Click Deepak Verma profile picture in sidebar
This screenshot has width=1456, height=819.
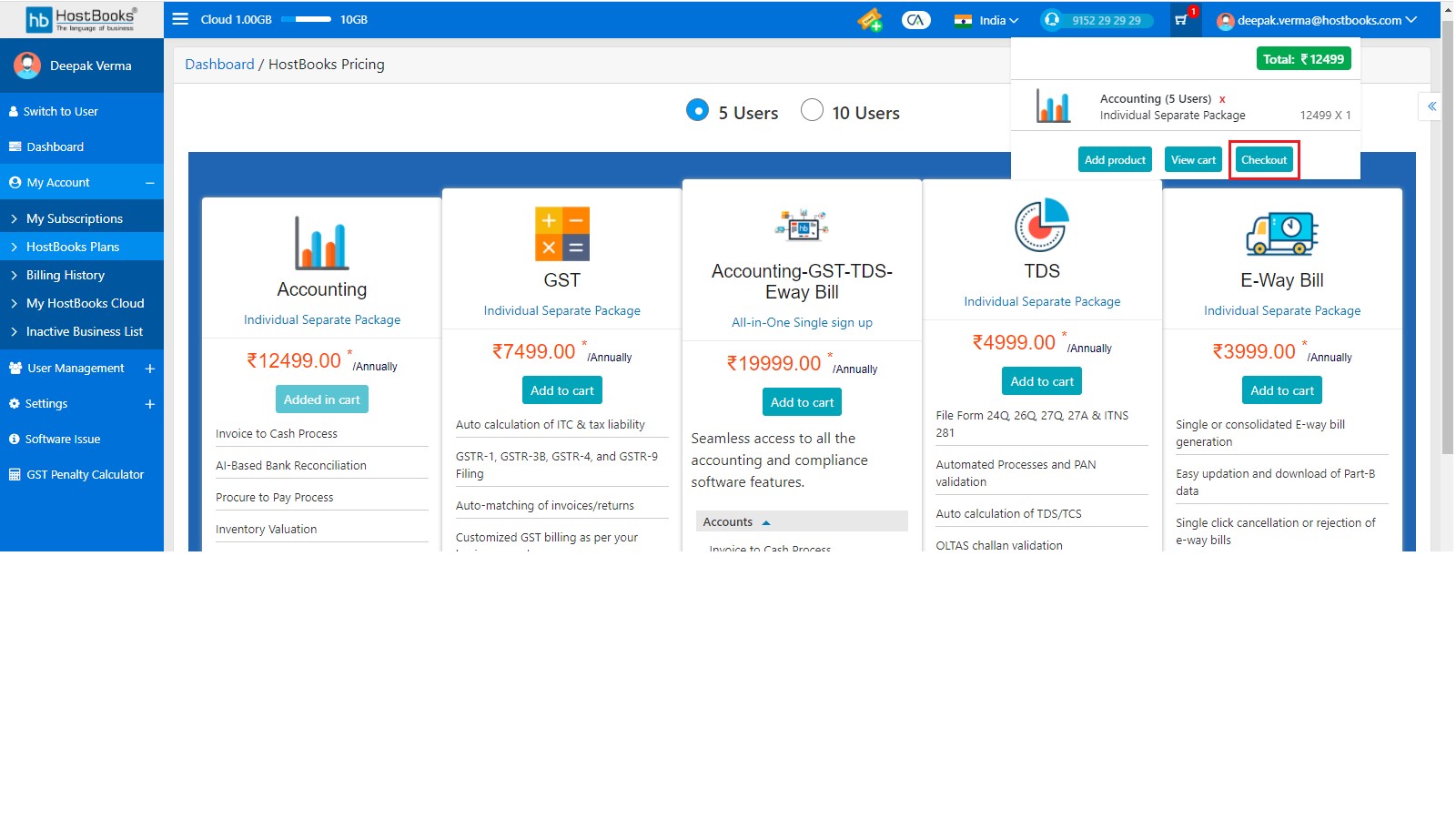click(27, 66)
